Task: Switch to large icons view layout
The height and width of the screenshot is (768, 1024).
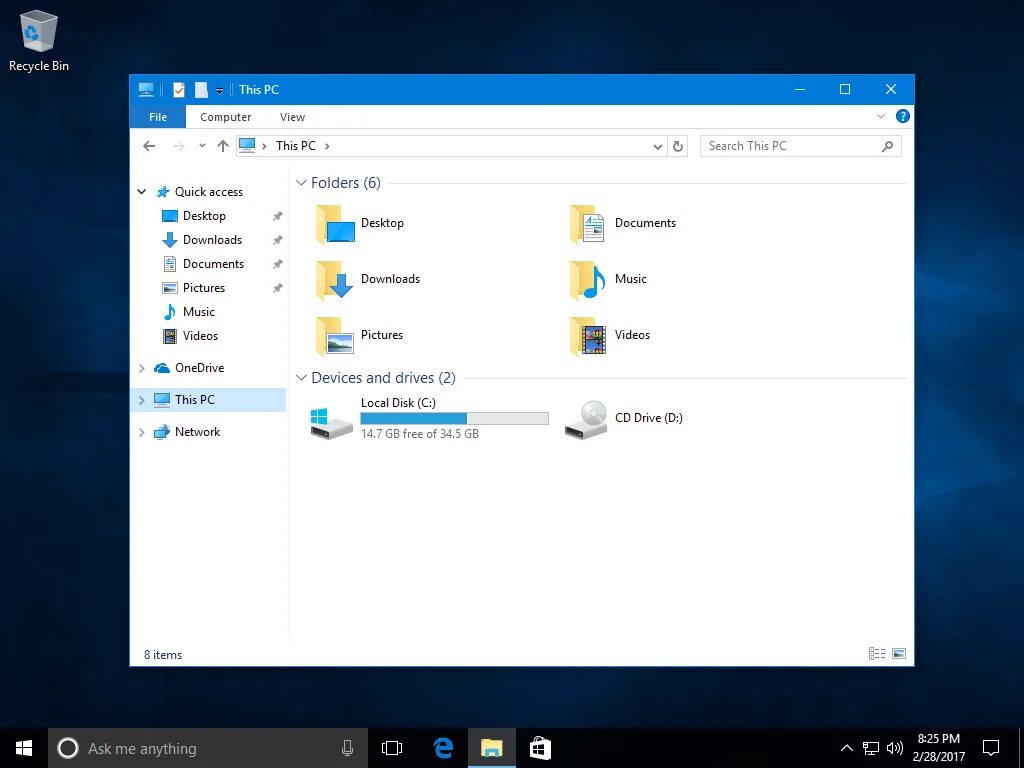Action: [x=899, y=654]
